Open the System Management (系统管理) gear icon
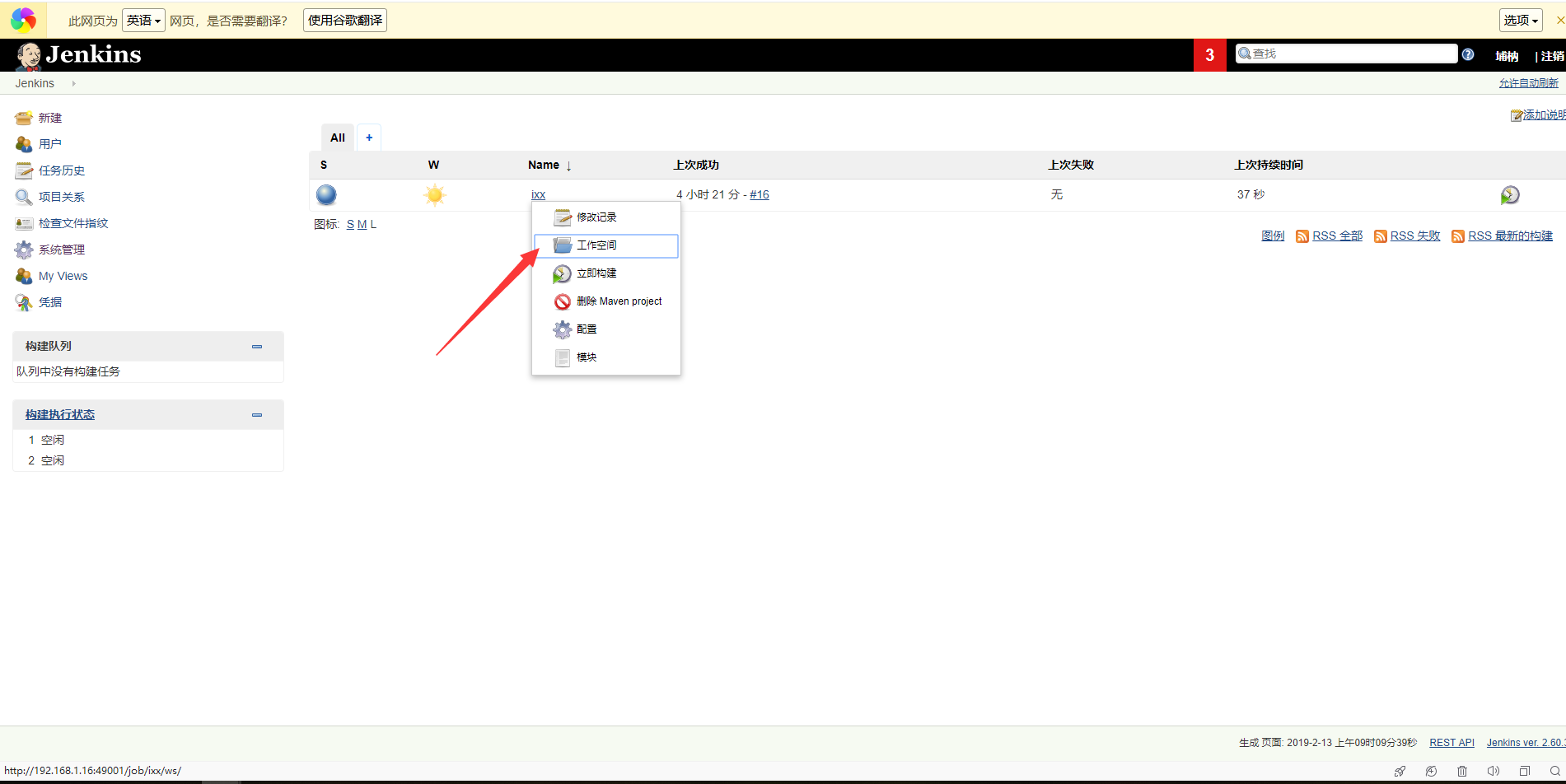Image resolution: width=1566 pixels, height=784 pixels. [24, 250]
